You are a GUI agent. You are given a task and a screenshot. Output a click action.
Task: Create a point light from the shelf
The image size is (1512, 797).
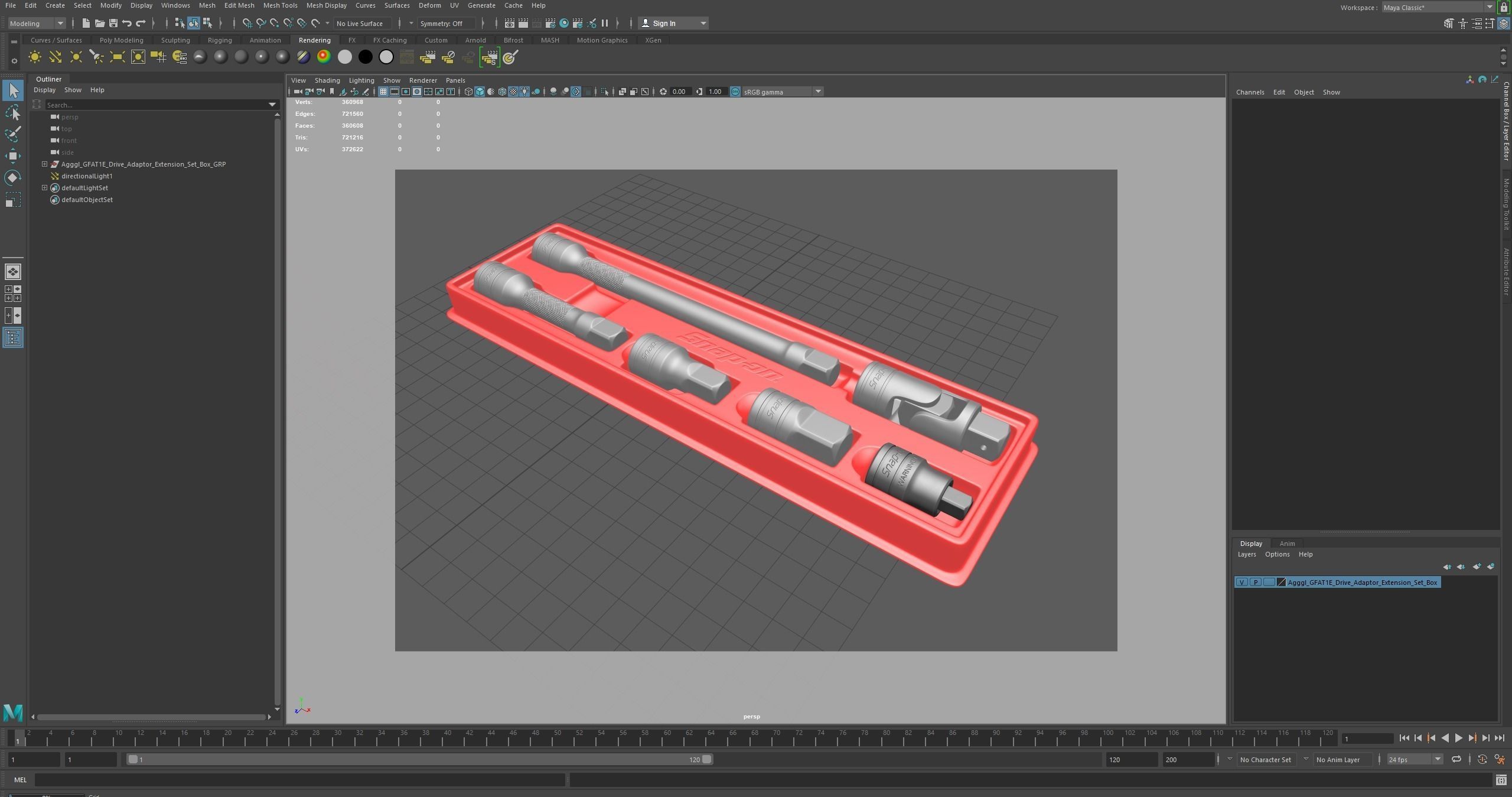tap(76, 57)
